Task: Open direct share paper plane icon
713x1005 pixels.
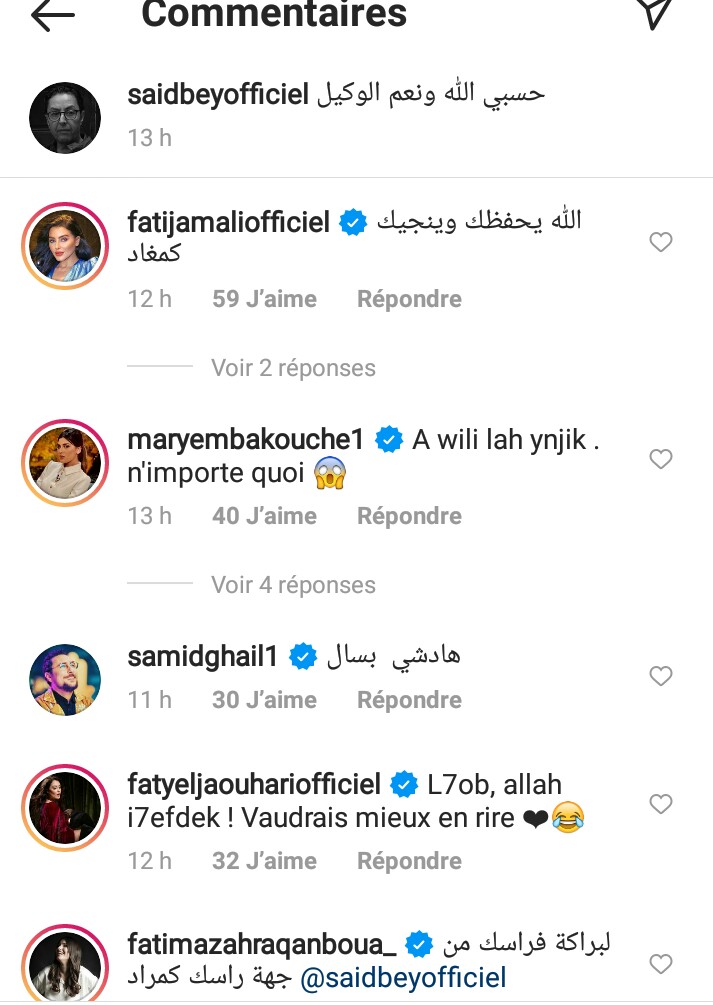Action: click(x=654, y=12)
